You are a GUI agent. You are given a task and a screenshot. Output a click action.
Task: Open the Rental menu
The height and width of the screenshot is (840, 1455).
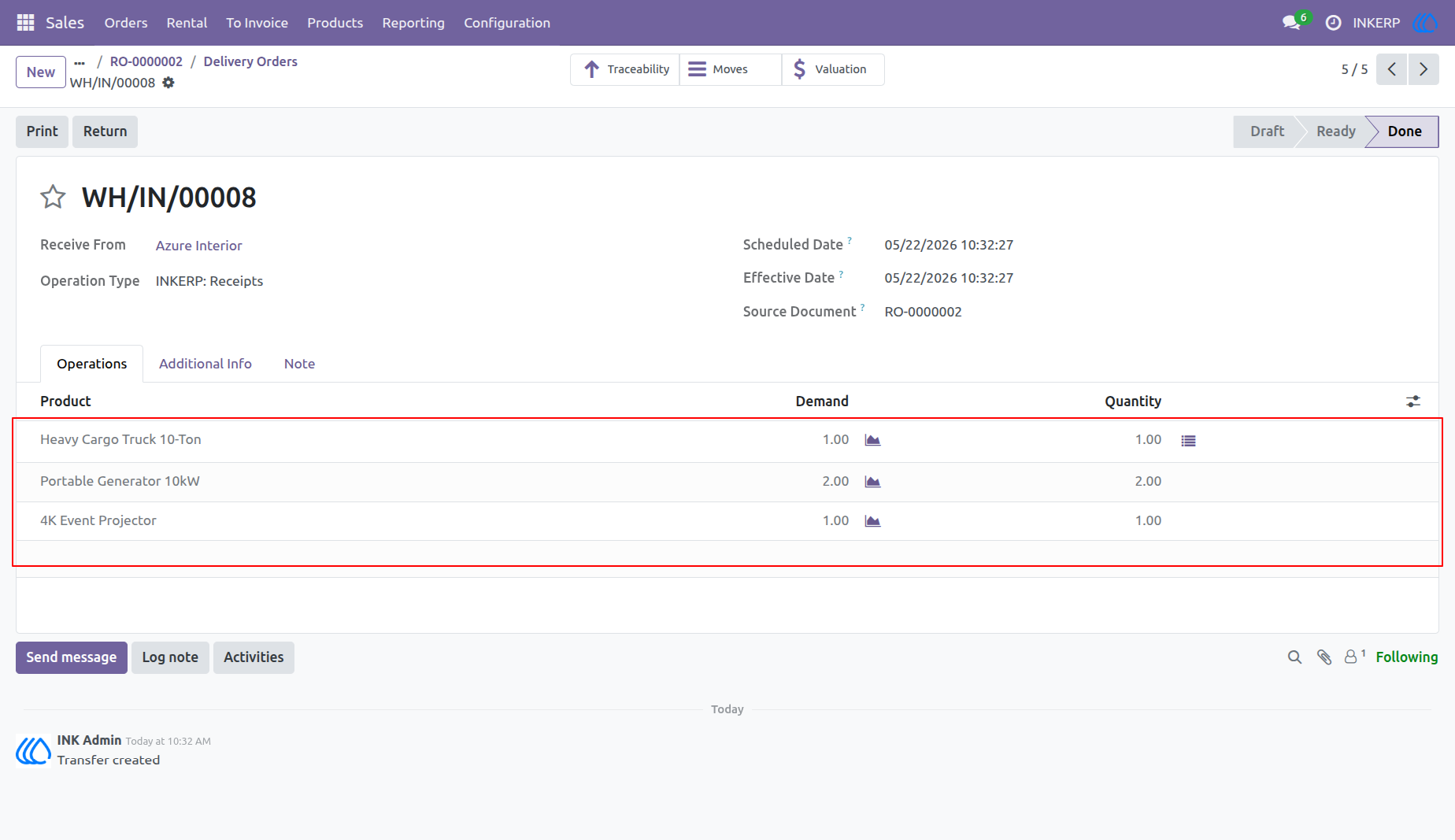pos(187,23)
